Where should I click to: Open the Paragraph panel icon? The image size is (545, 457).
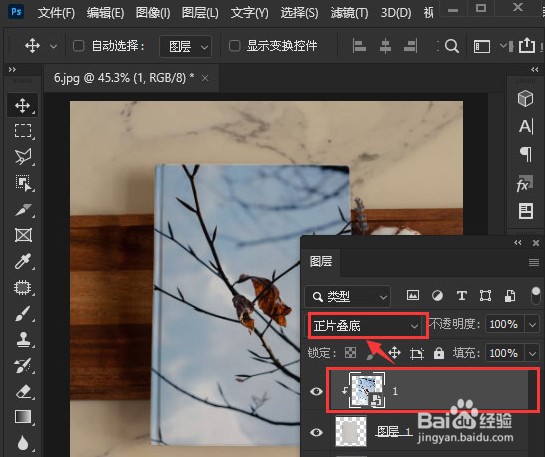(526, 154)
